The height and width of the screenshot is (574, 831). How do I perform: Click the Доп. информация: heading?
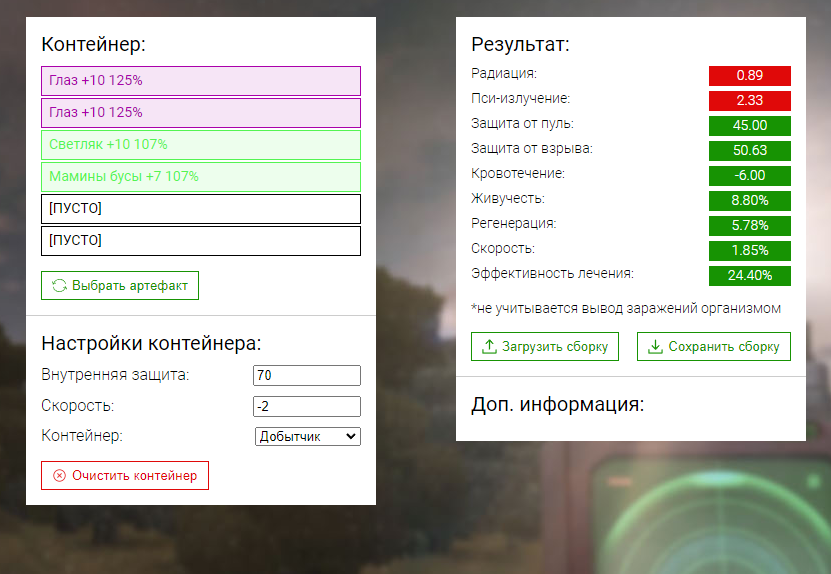[558, 404]
